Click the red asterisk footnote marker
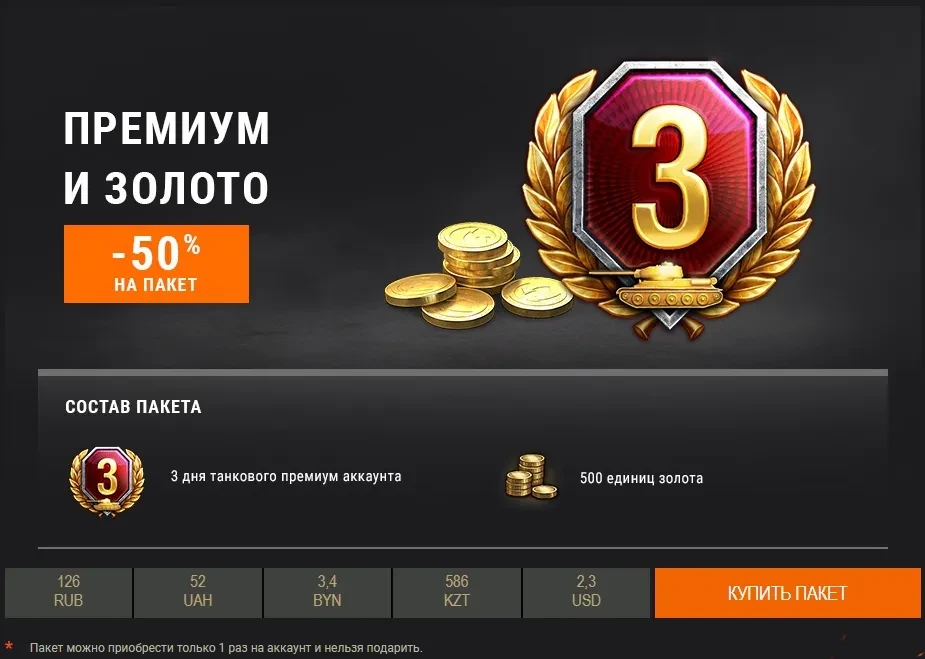This screenshot has width=925, height=659. (9, 647)
